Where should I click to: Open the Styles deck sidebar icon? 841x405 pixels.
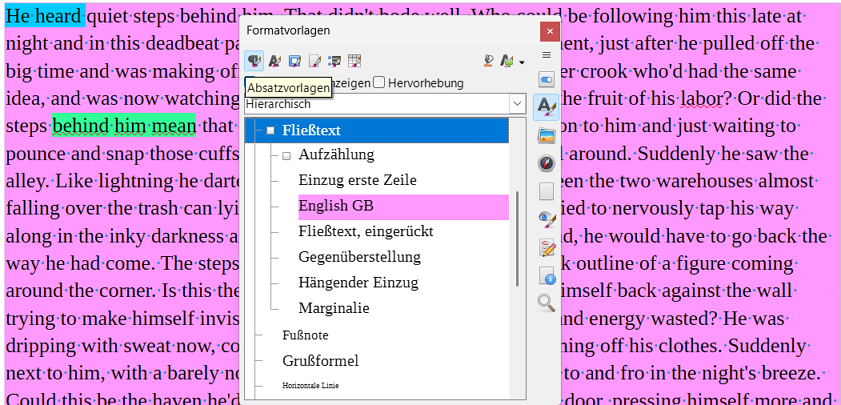(546, 107)
